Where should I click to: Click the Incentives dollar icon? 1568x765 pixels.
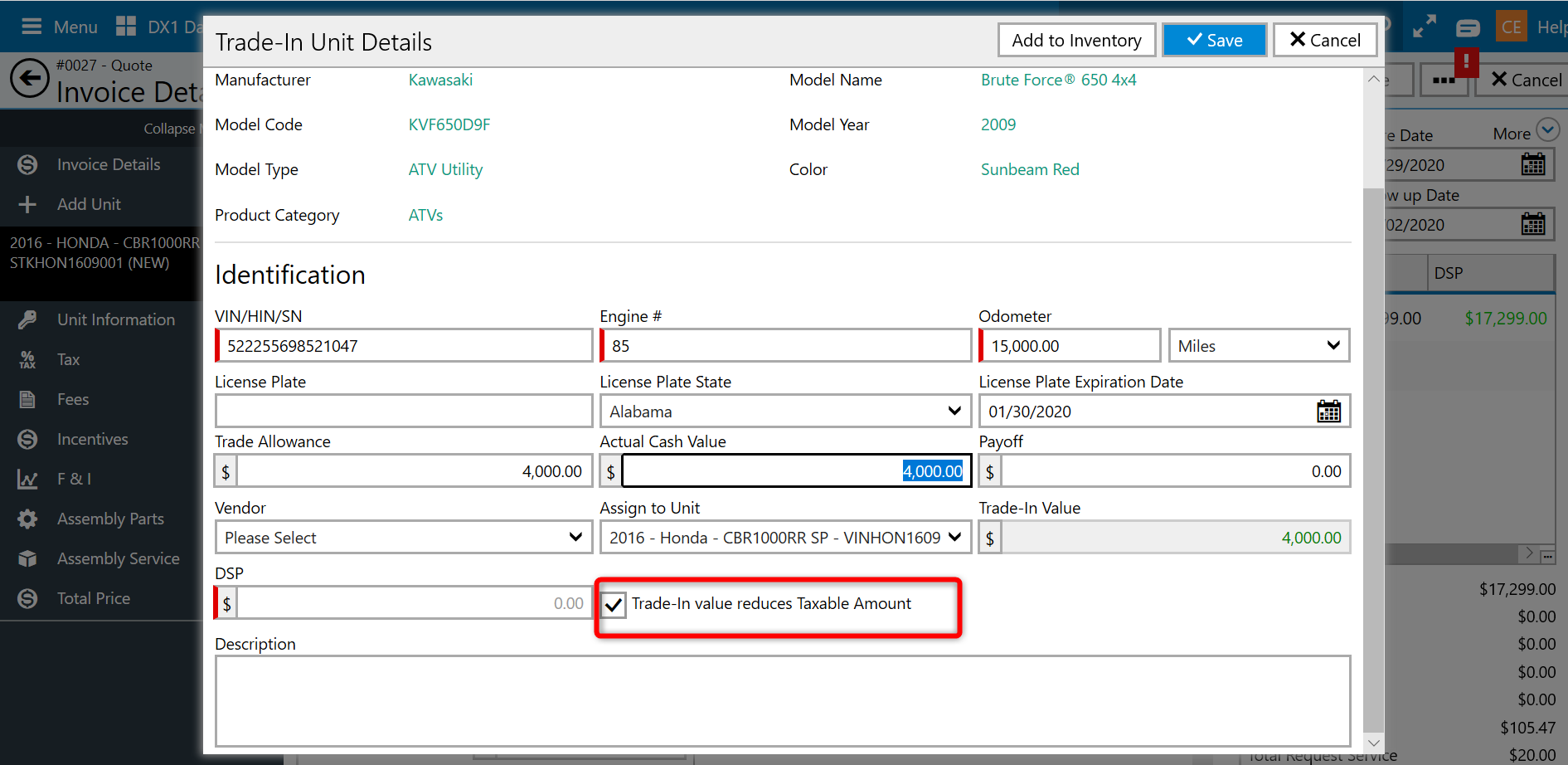coord(27,439)
